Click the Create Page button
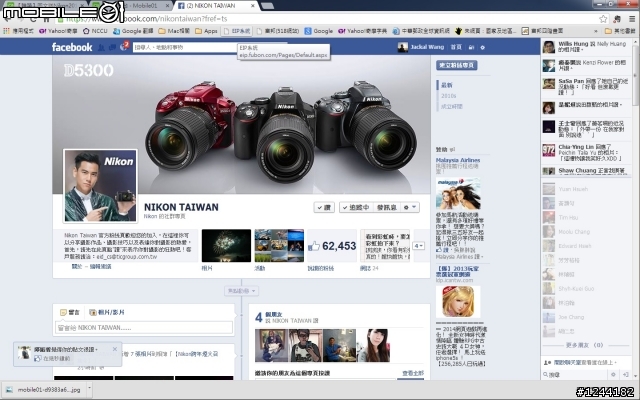The height and width of the screenshot is (400, 640). pos(456,65)
